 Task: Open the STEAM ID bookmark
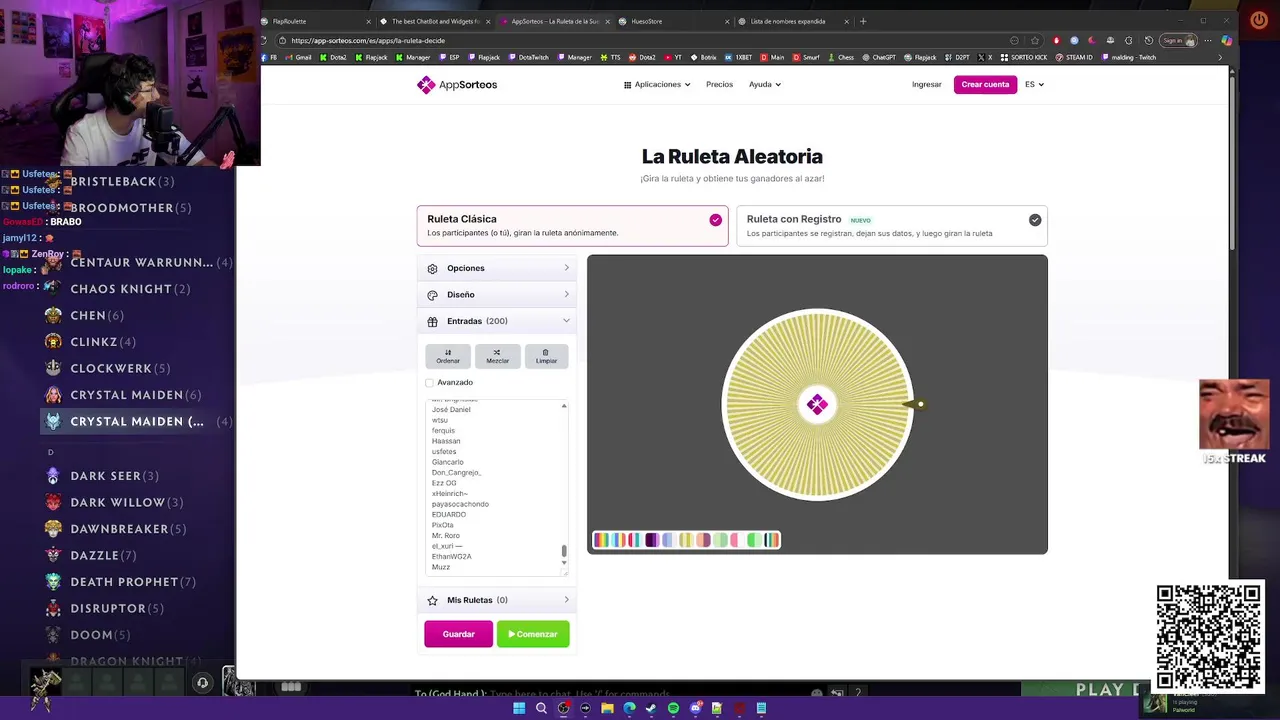(1074, 57)
